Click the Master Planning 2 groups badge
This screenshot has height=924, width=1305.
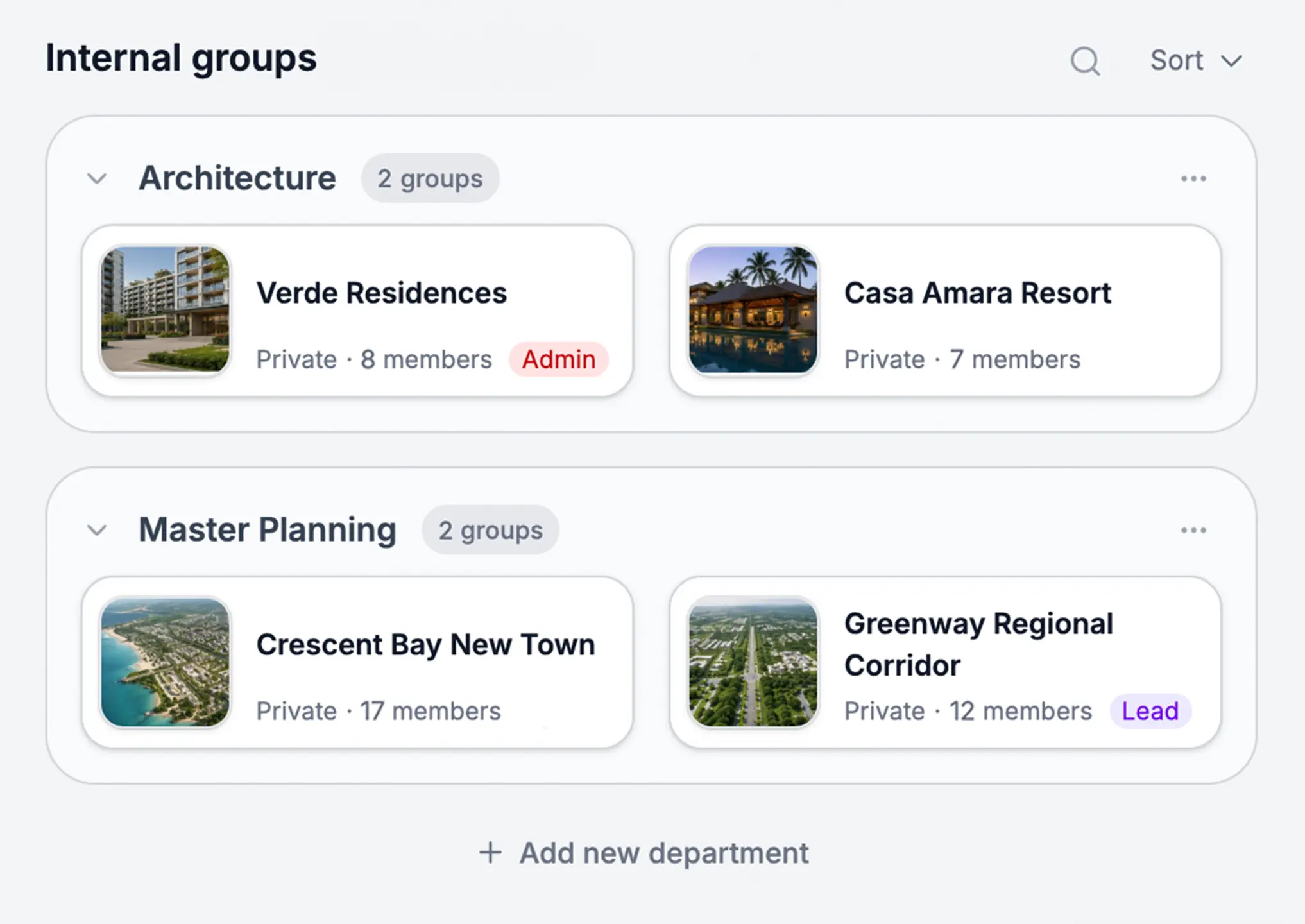pos(490,530)
